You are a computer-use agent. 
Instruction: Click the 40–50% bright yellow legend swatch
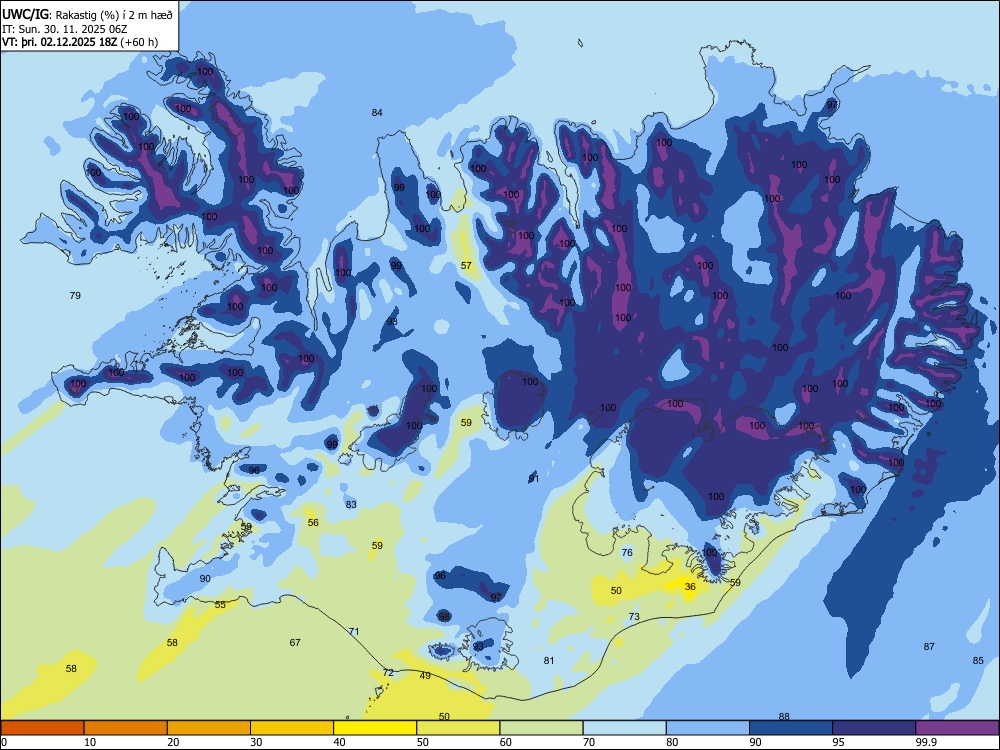(x=375, y=728)
